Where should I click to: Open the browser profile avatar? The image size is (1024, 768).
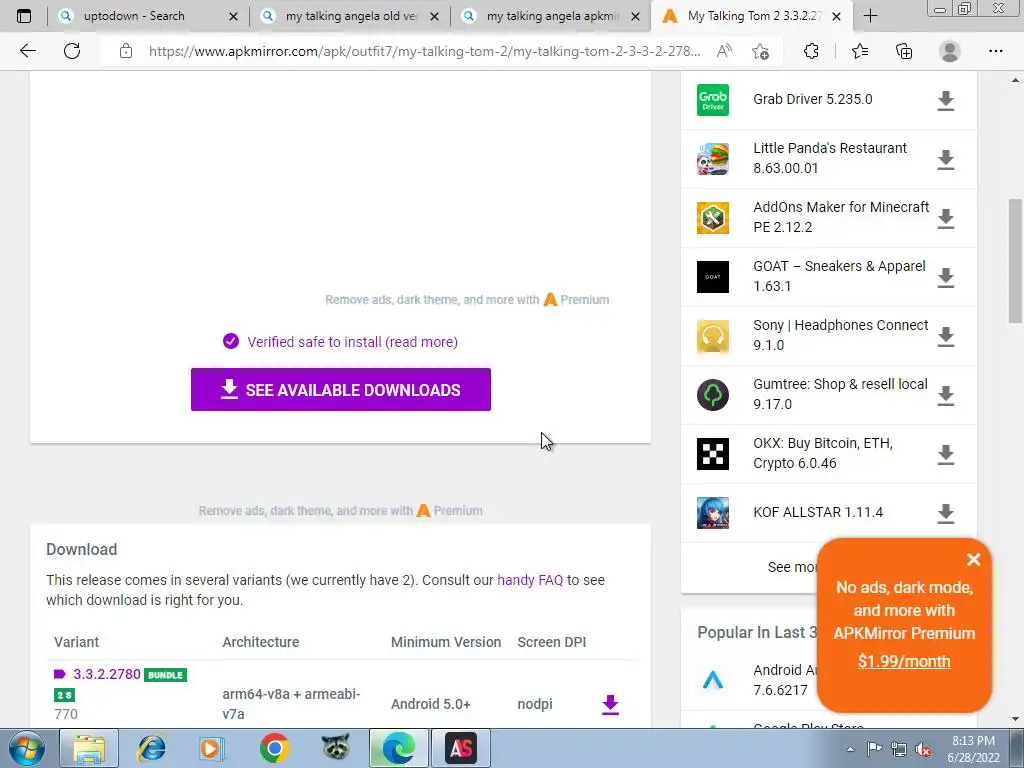(x=950, y=51)
